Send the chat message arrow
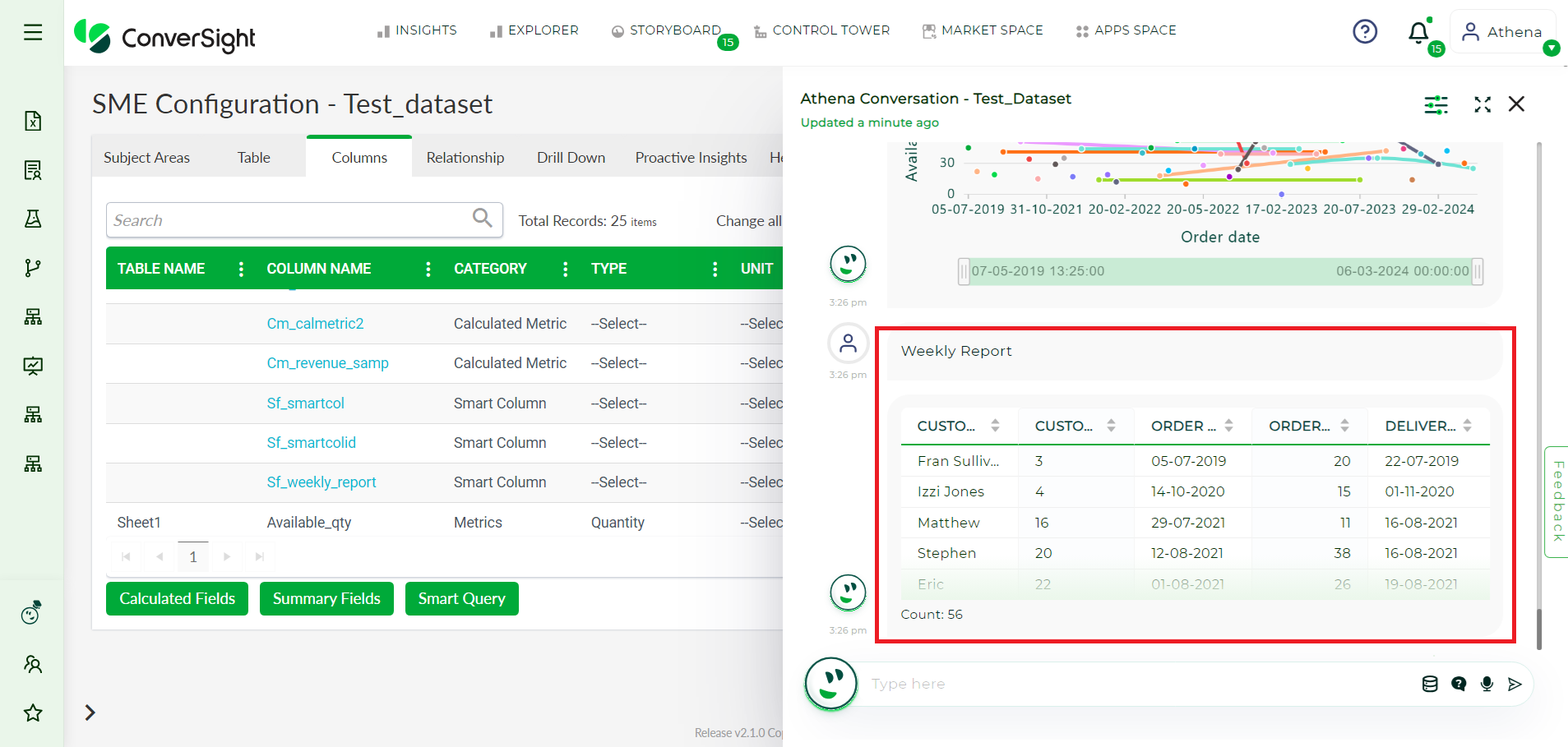1568x747 pixels. coord(1515,684)
